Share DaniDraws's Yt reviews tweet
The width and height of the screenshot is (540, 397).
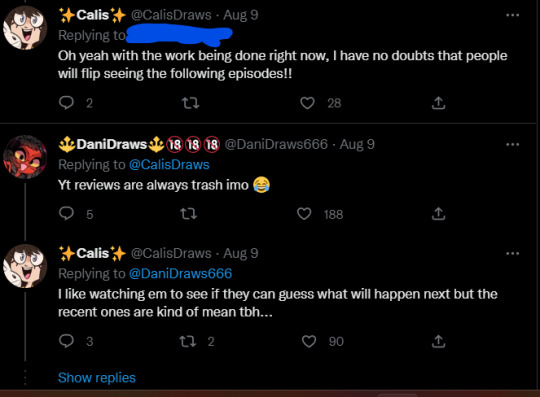438,213
